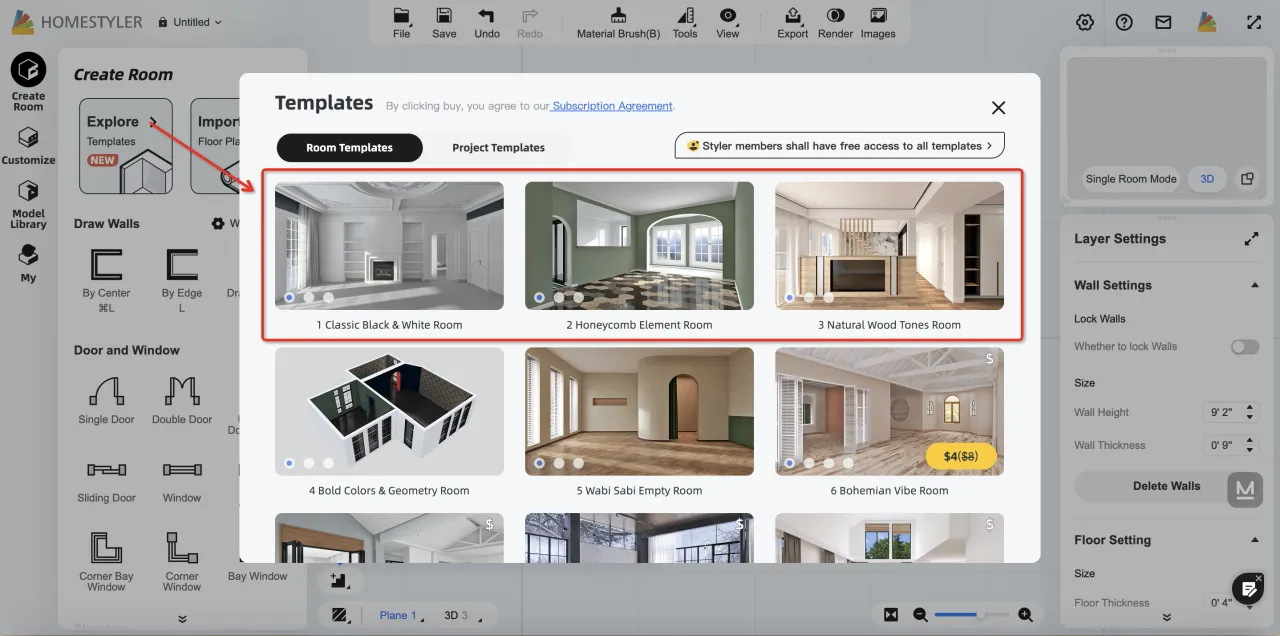Collapse the Floor Setting section
1280x636 pixels.
click(1254, 540)
